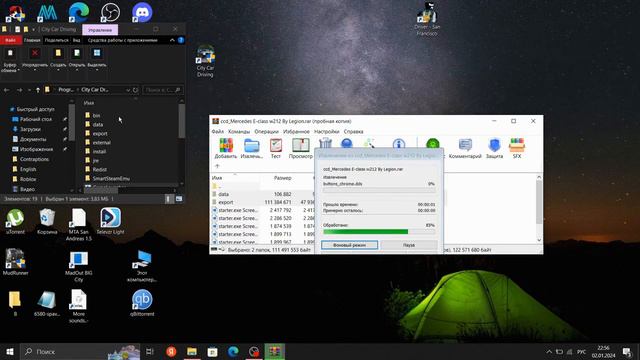Click the WinRAR Защита (Protect) shield icon
The width and height of the screenshot is (640, 360).
click(494, 145)
